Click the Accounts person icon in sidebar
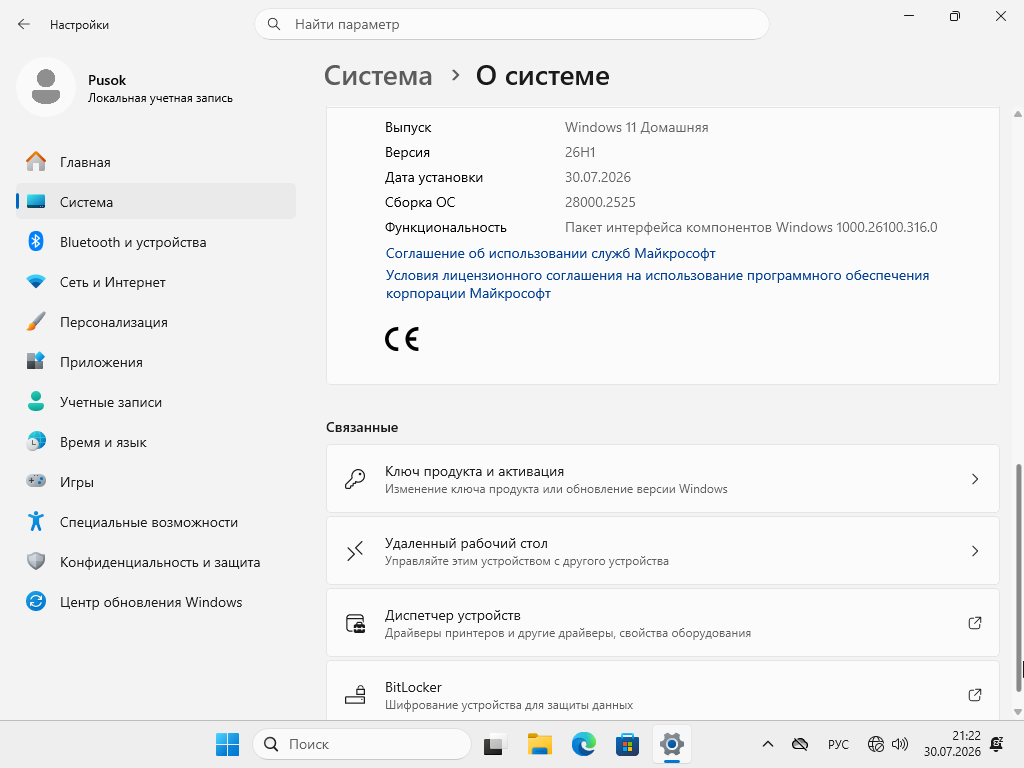Image resolution: width=1024 pixels, height=768 pixels. (36, 401)
